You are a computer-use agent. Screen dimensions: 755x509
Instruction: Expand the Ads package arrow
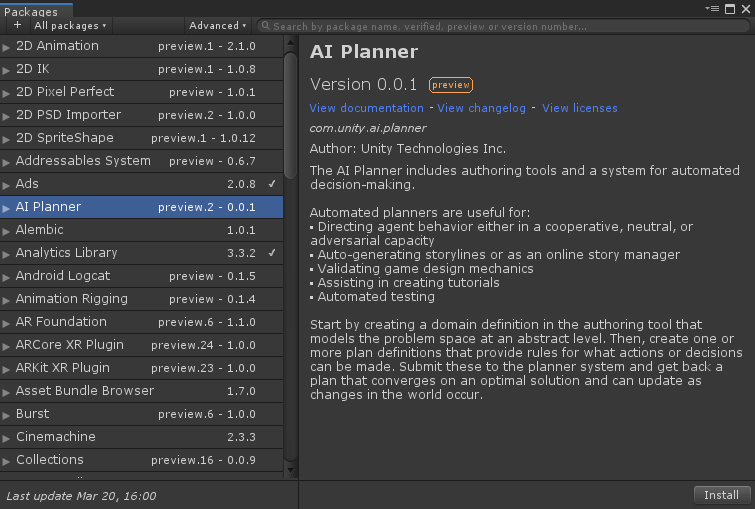(6, 185)
